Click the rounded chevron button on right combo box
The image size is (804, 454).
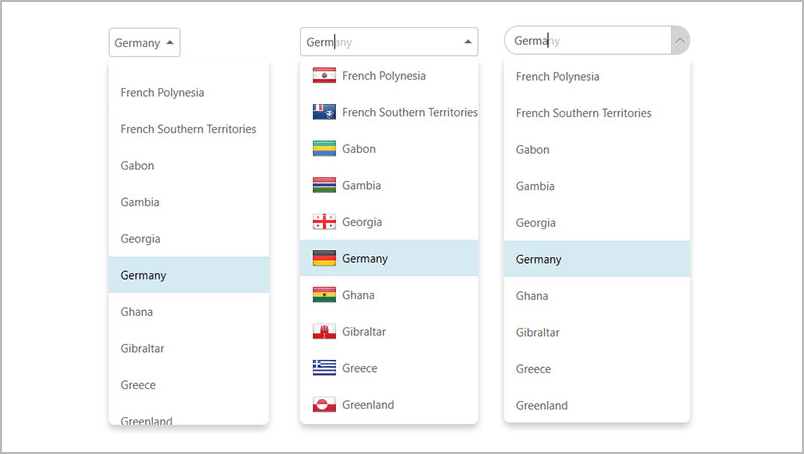(679, 41)
